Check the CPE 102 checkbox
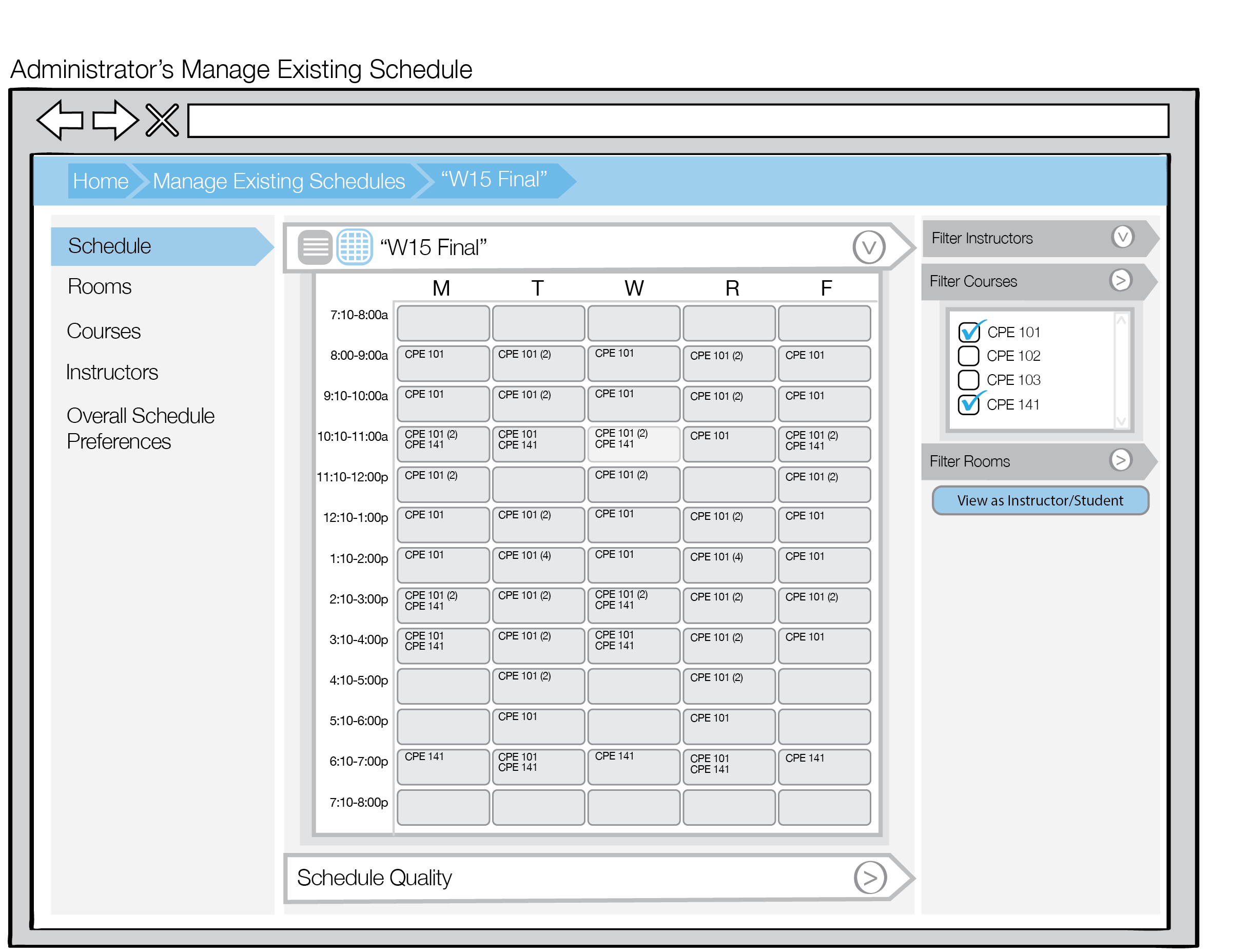The image size is (1250, 952). tap(968, 356)
